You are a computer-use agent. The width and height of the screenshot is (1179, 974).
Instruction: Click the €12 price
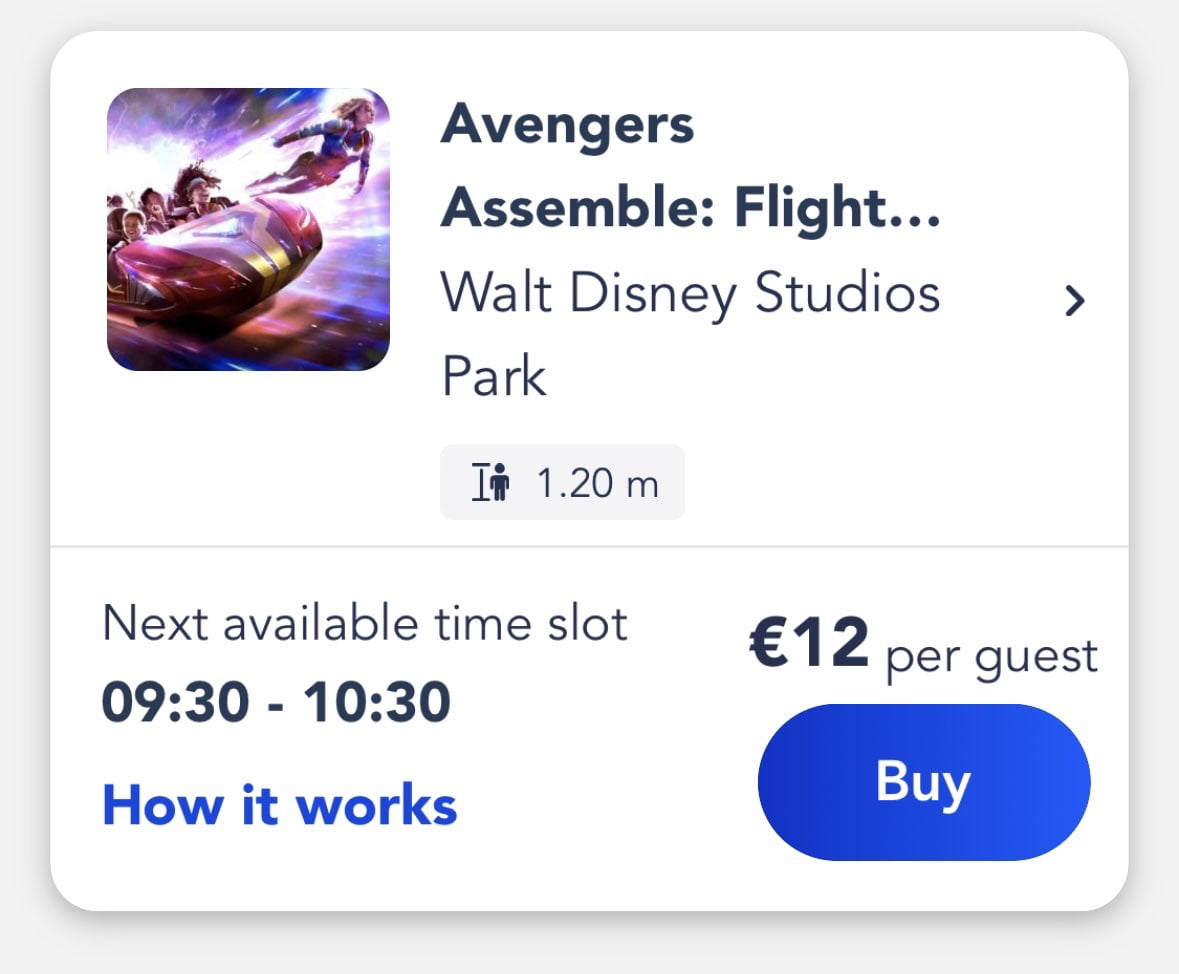pos(809,645)
